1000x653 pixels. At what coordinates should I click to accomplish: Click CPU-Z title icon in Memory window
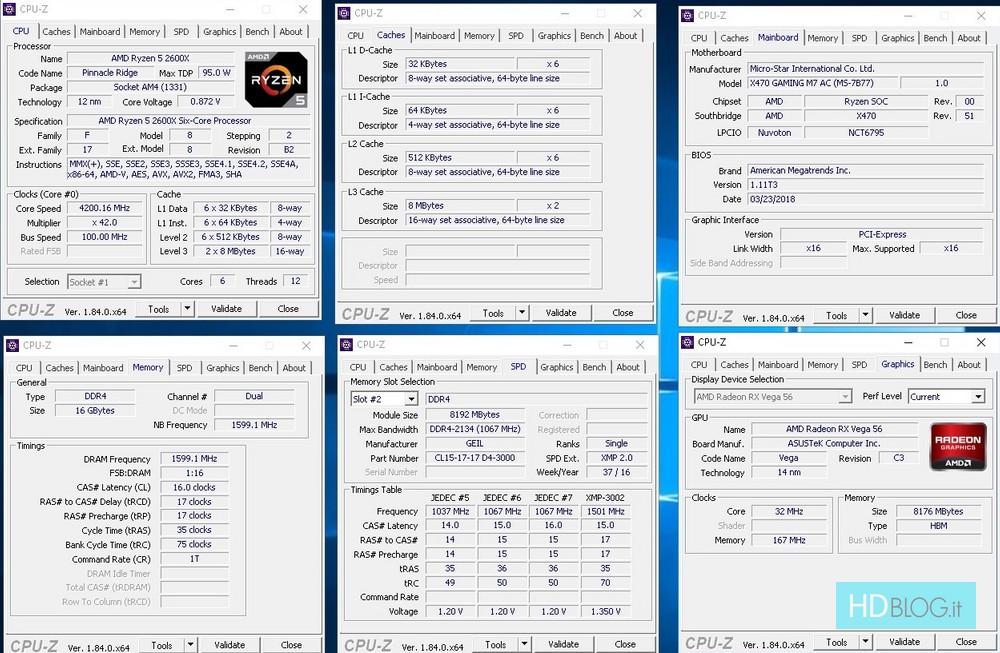click(x=12, y=345)
